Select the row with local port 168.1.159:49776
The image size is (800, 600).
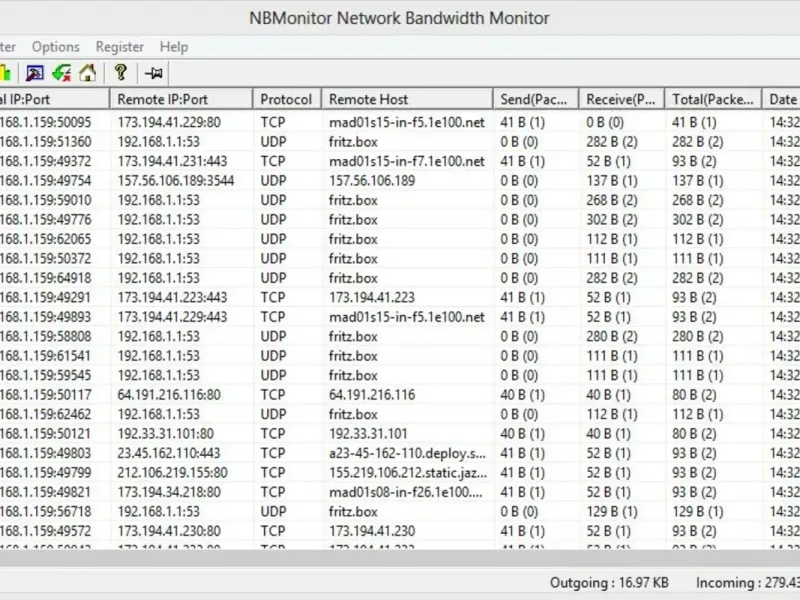(x=400, y=219)
